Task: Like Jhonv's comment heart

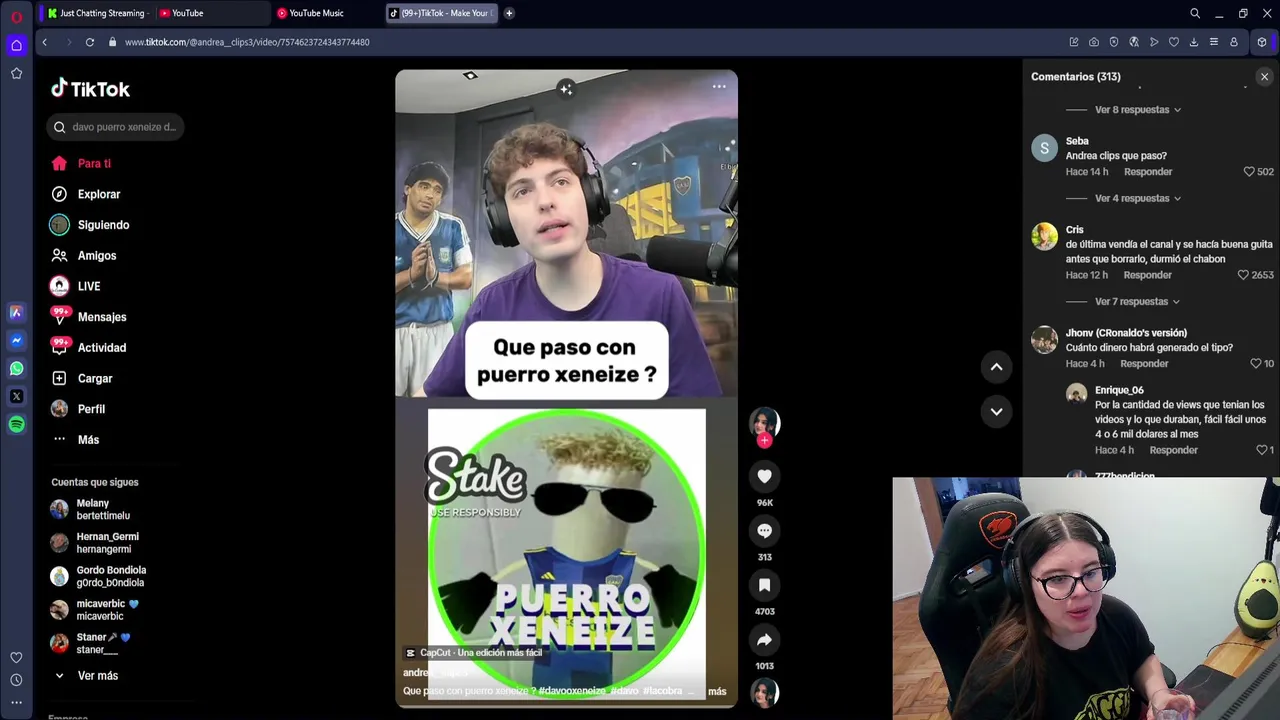Action: click(x=1255, y=364)
